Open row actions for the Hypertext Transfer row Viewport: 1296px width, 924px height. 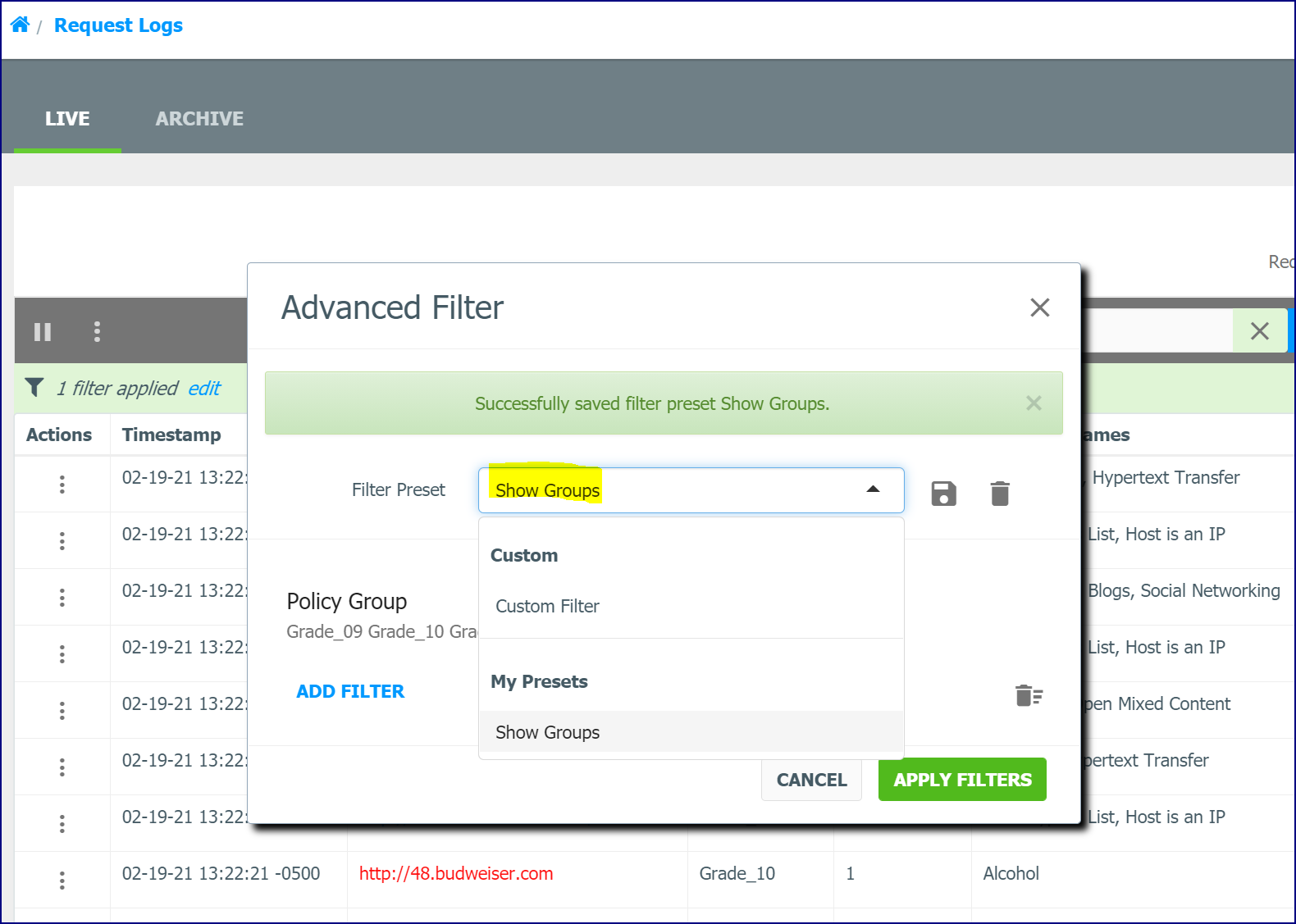[x=62, y=484]
